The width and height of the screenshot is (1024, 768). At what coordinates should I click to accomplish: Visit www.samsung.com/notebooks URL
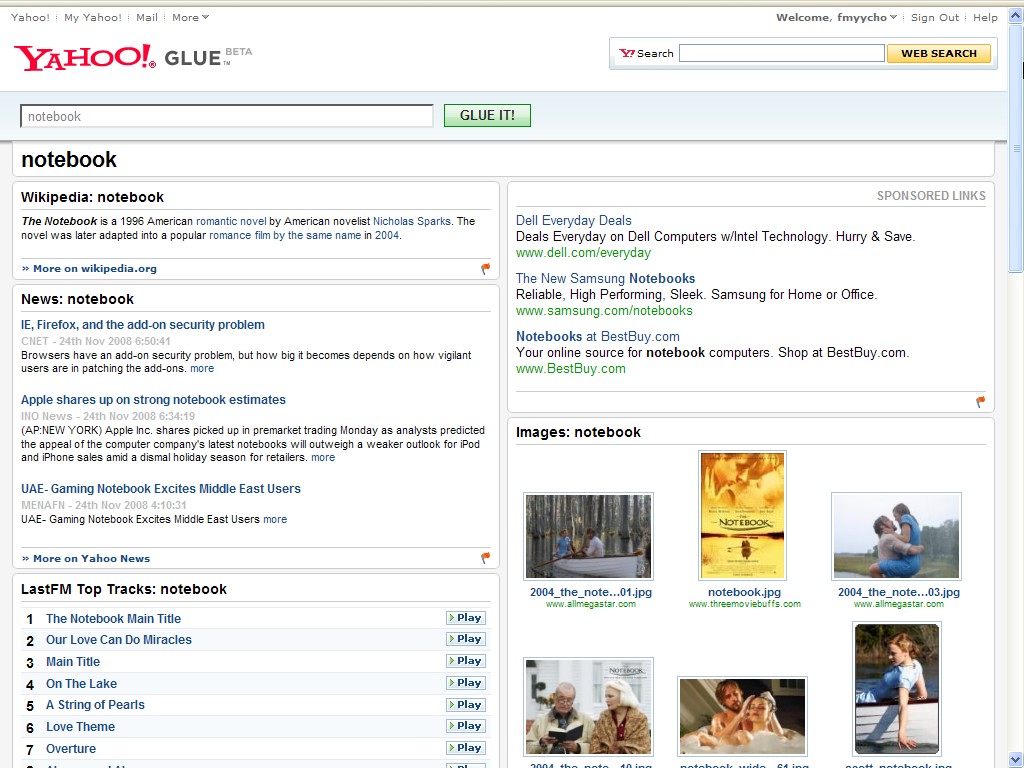tap(604, 311)
